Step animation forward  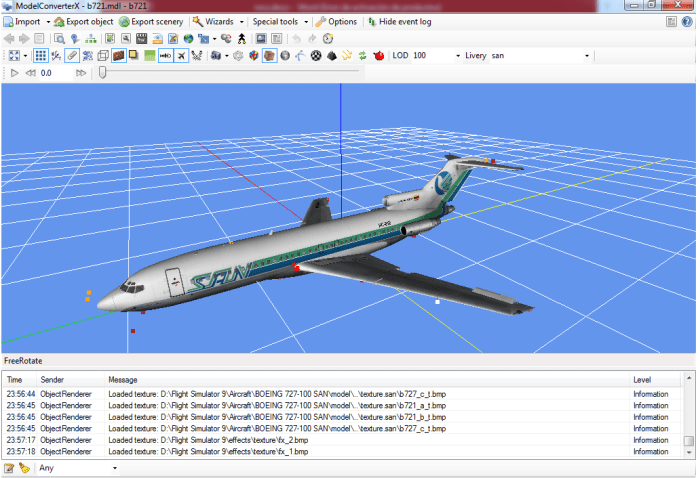point(81,73)
